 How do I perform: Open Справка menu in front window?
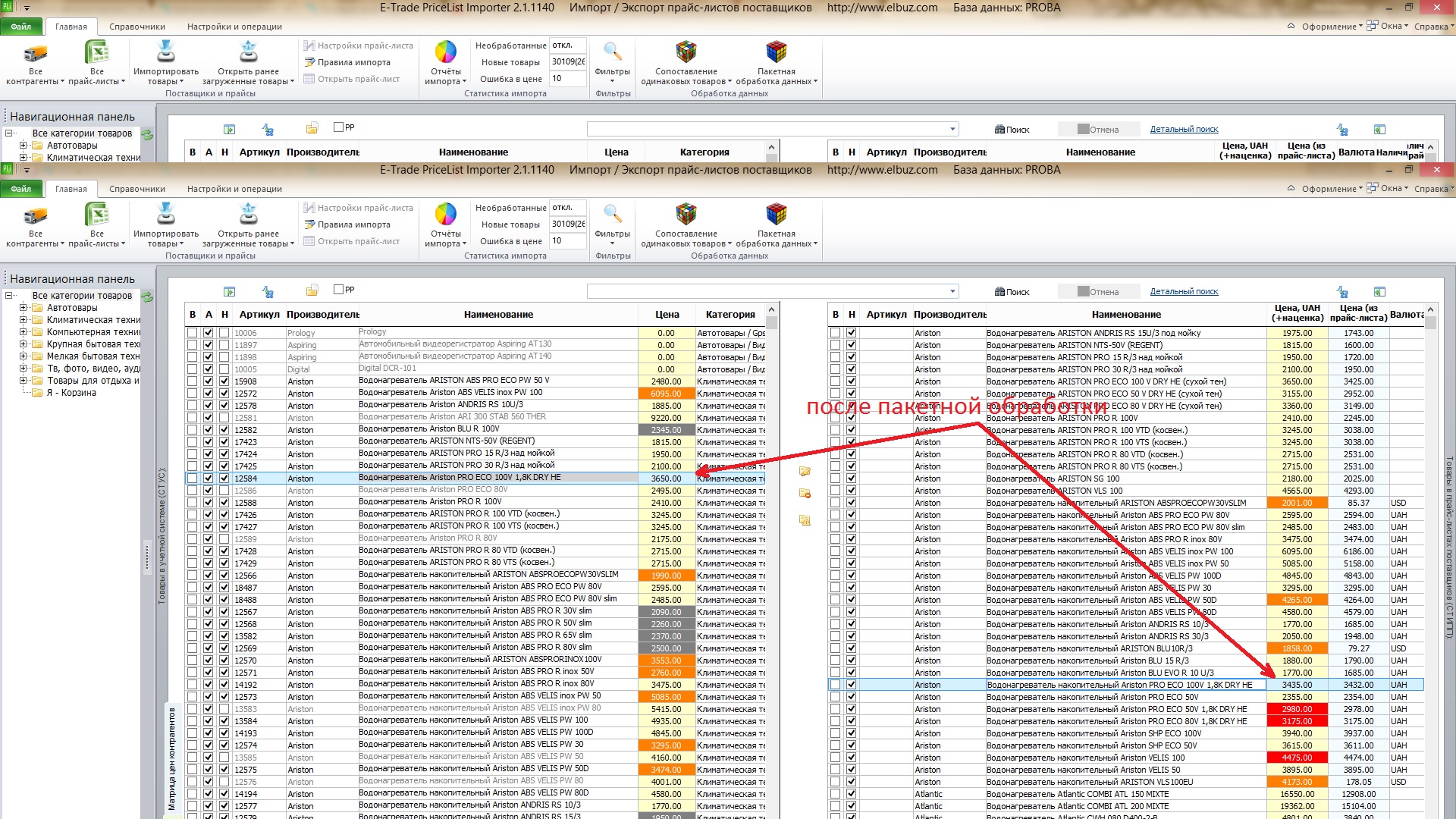[x=1432, y=189]
